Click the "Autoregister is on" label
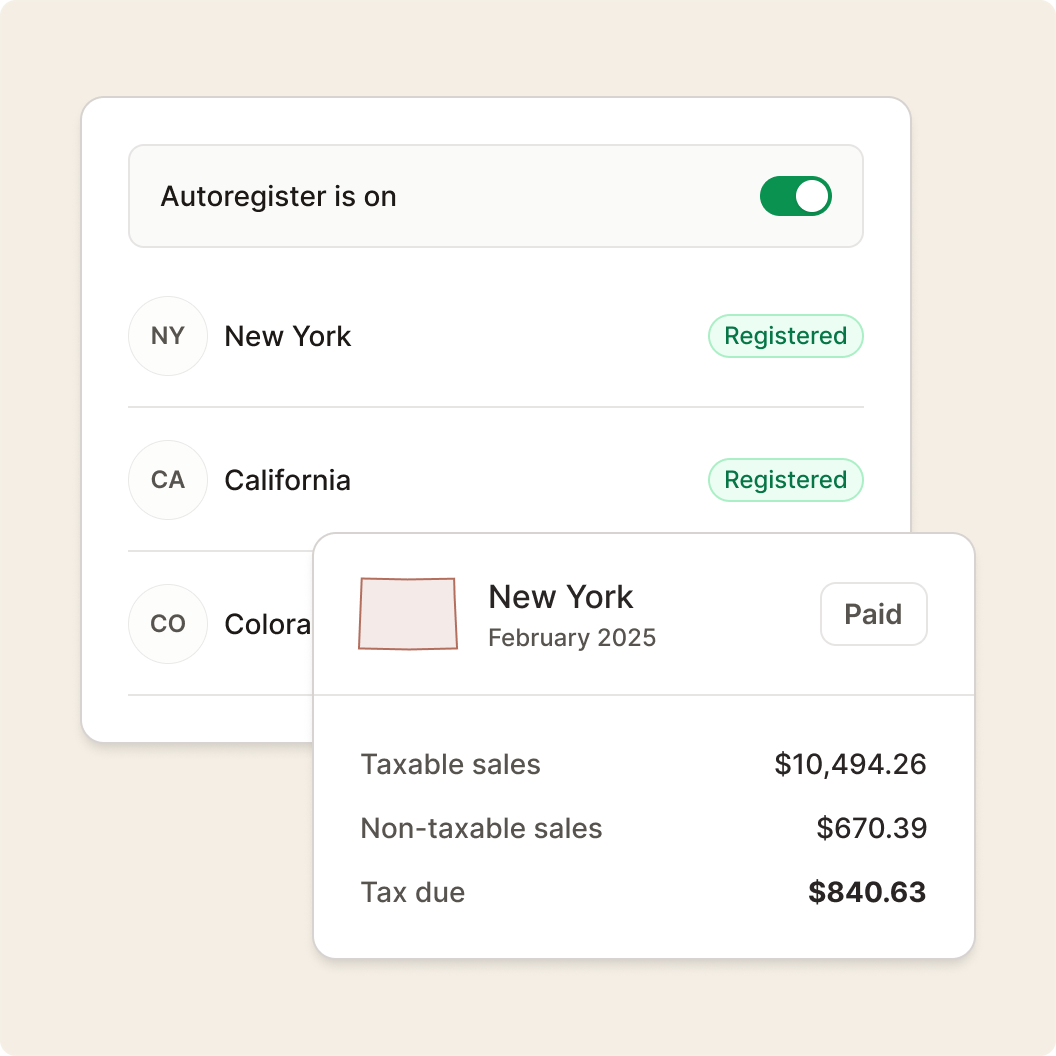 pyautogui.click(x=278, y=197)
